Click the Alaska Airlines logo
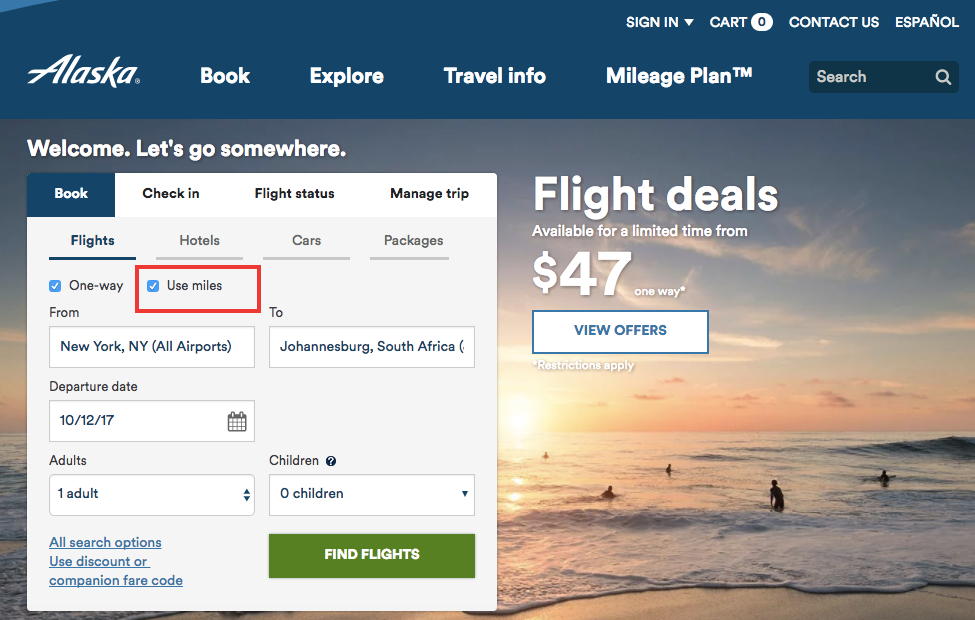This screenshot has width=975, height=620. [84, 72]
